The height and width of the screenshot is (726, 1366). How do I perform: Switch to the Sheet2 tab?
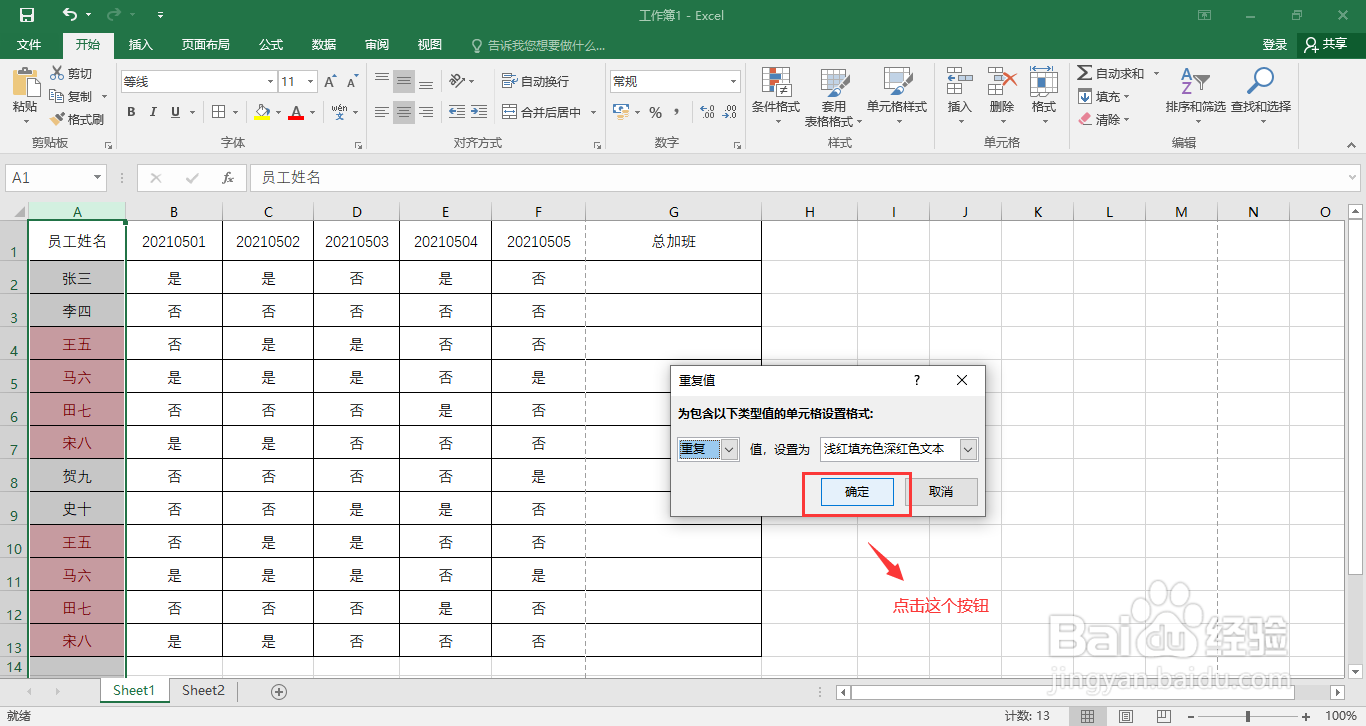click(203, 691)
